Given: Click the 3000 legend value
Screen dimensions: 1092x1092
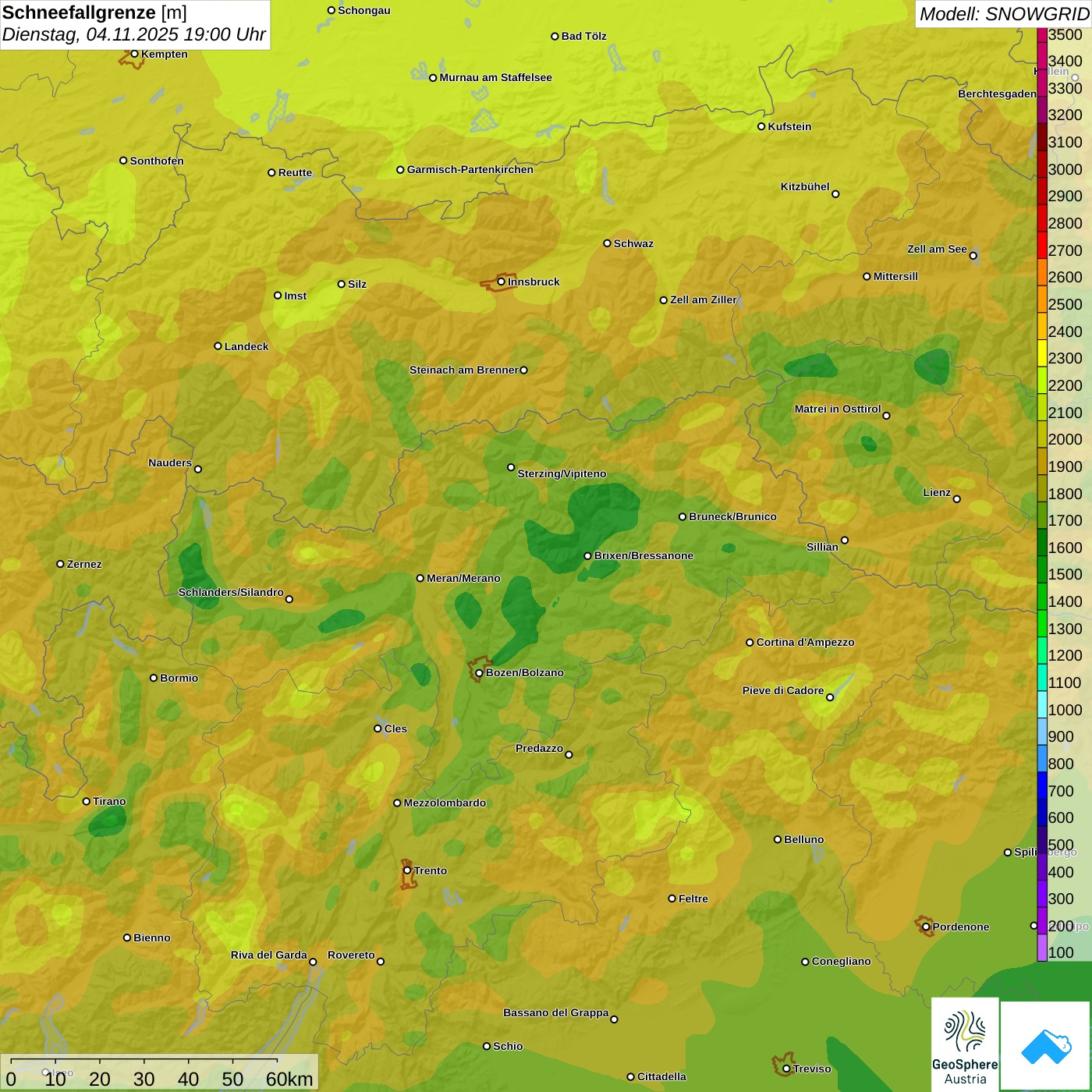Looking at the screenshot, I should click(x=1065, y=169).
